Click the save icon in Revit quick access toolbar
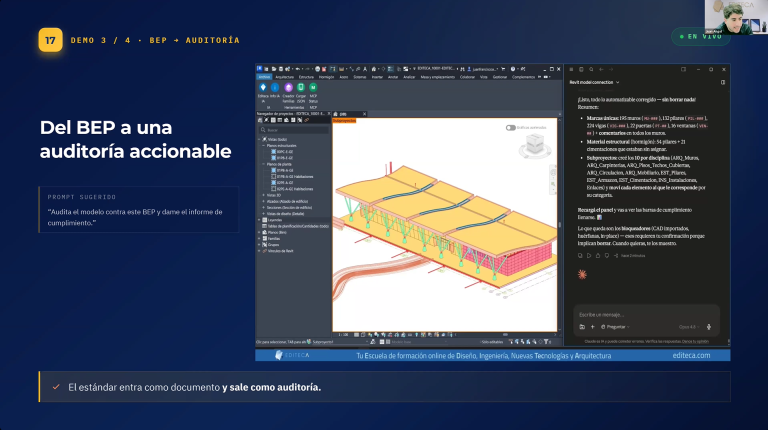 pos(281,69)
